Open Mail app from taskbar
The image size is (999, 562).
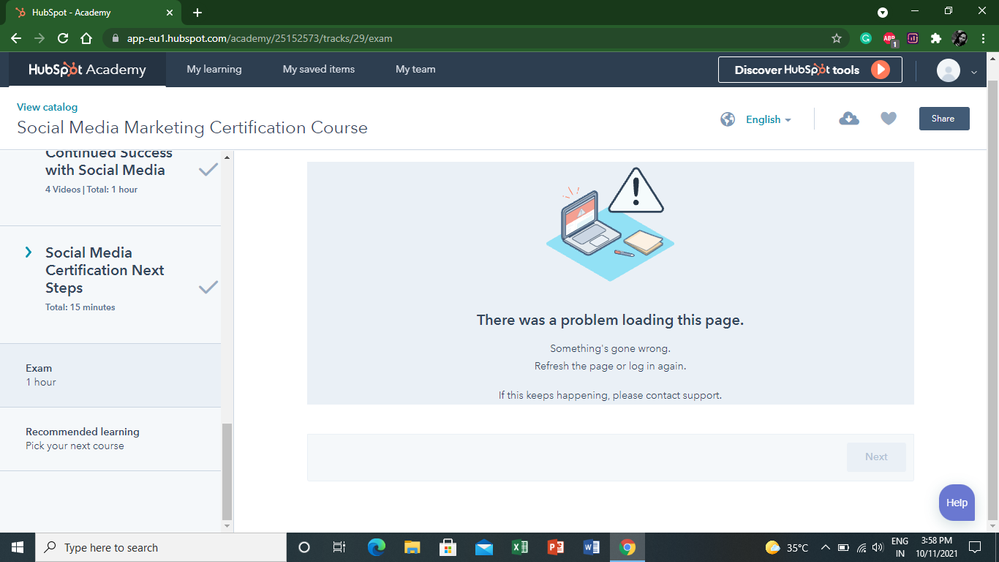[x=484, y=547]
